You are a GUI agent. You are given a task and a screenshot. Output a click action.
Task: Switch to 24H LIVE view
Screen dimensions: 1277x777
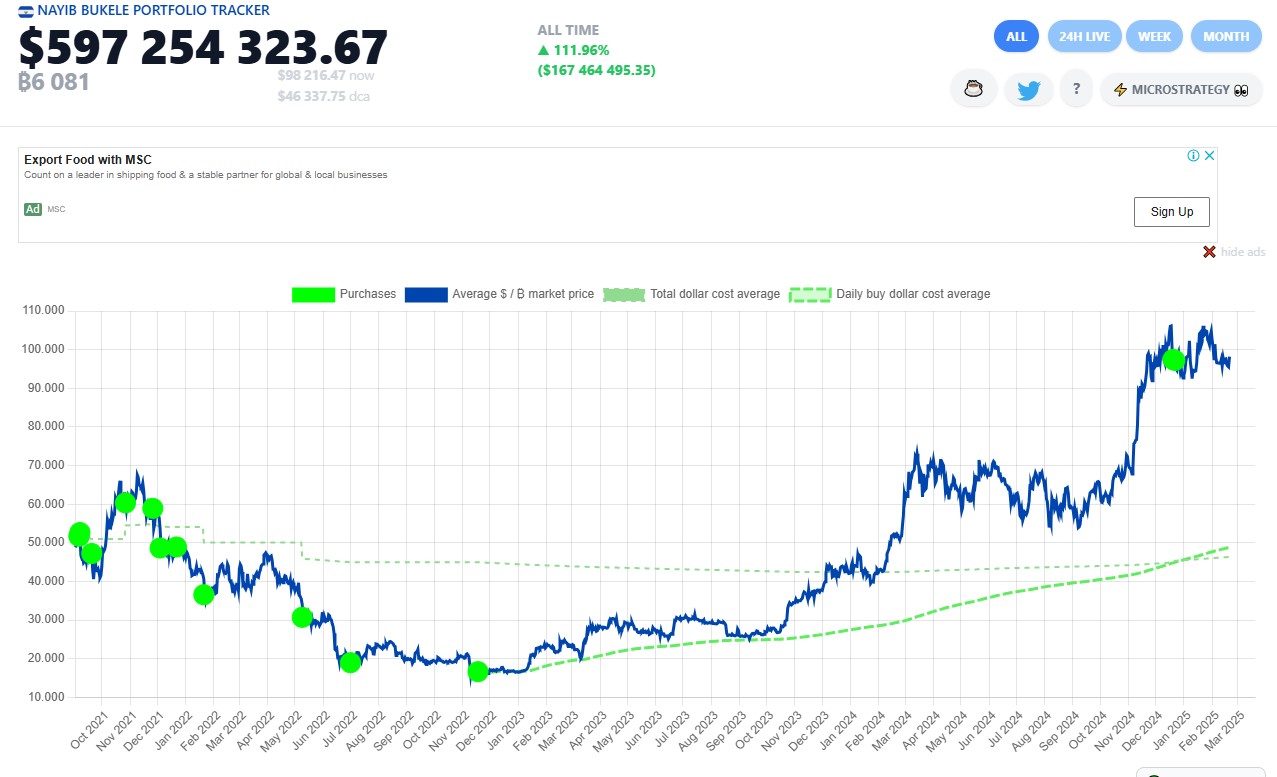point(1084,37)
